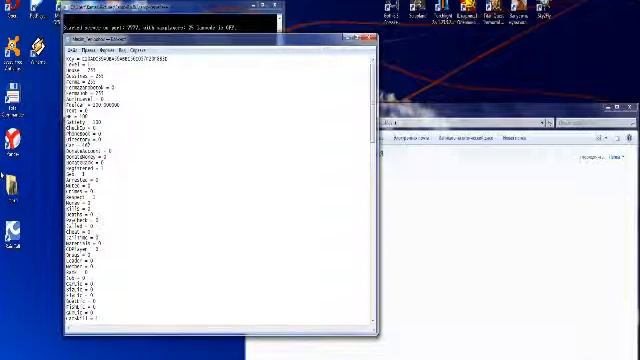Screen dimensions: 640x360
Task: Open the Правка menu in Notepad
Action: pos(88,50)
